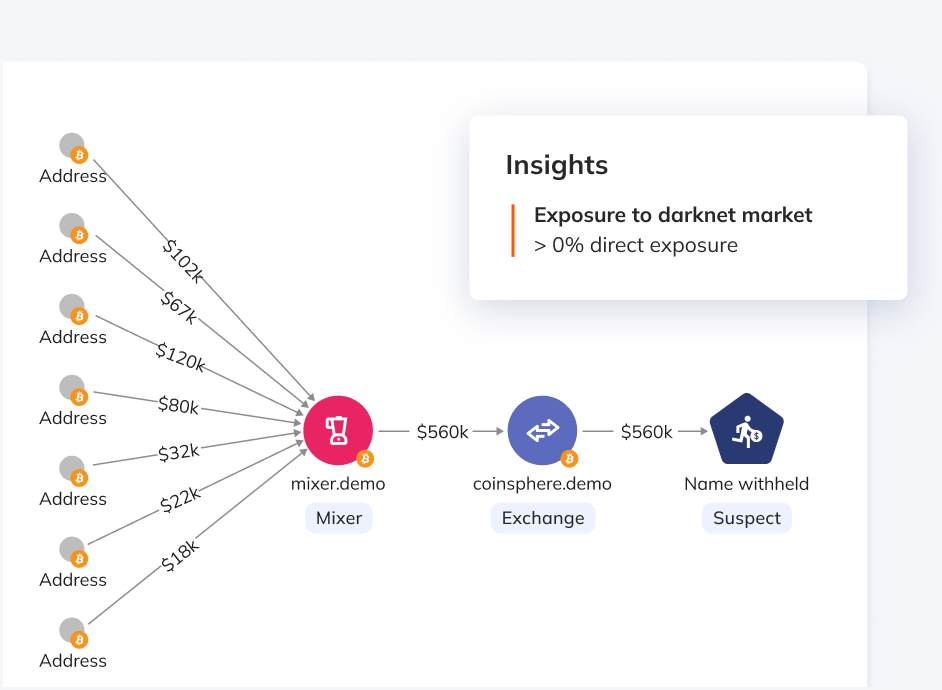Select the Address node sending $120k
The width and height of the screenshot is (942, 690).
click(72, 308)
